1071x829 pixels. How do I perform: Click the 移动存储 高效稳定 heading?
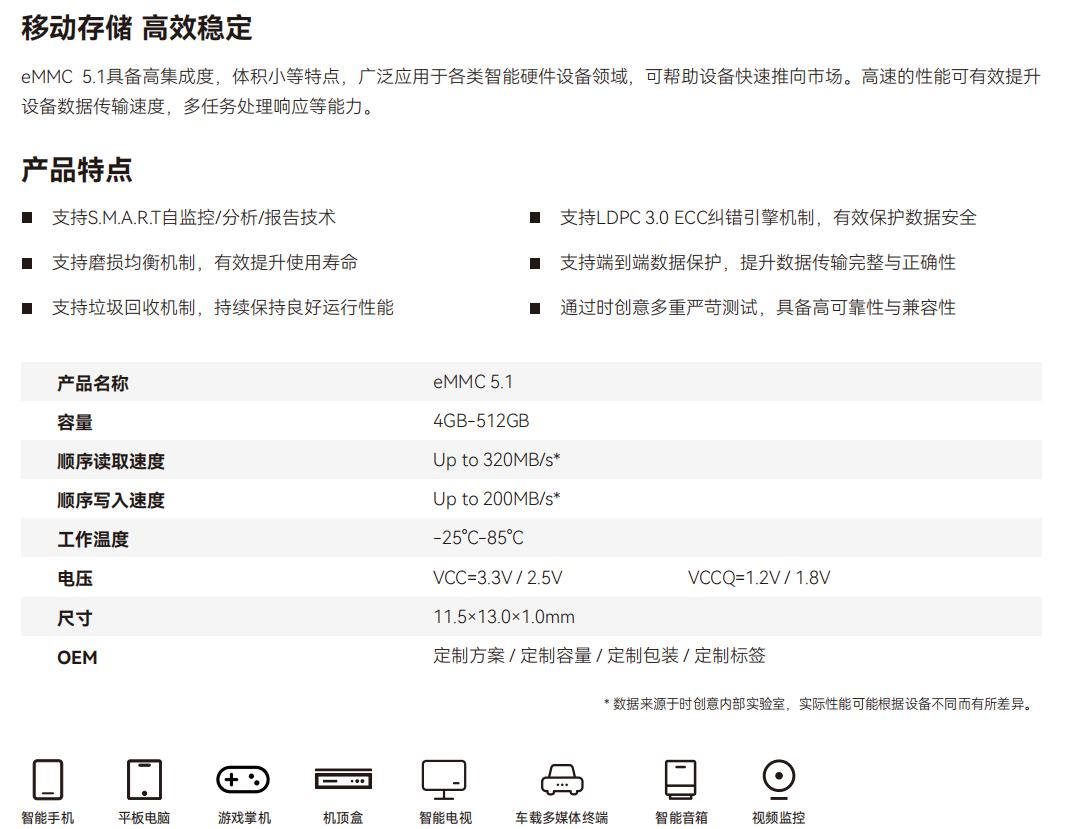pos(137,28)
